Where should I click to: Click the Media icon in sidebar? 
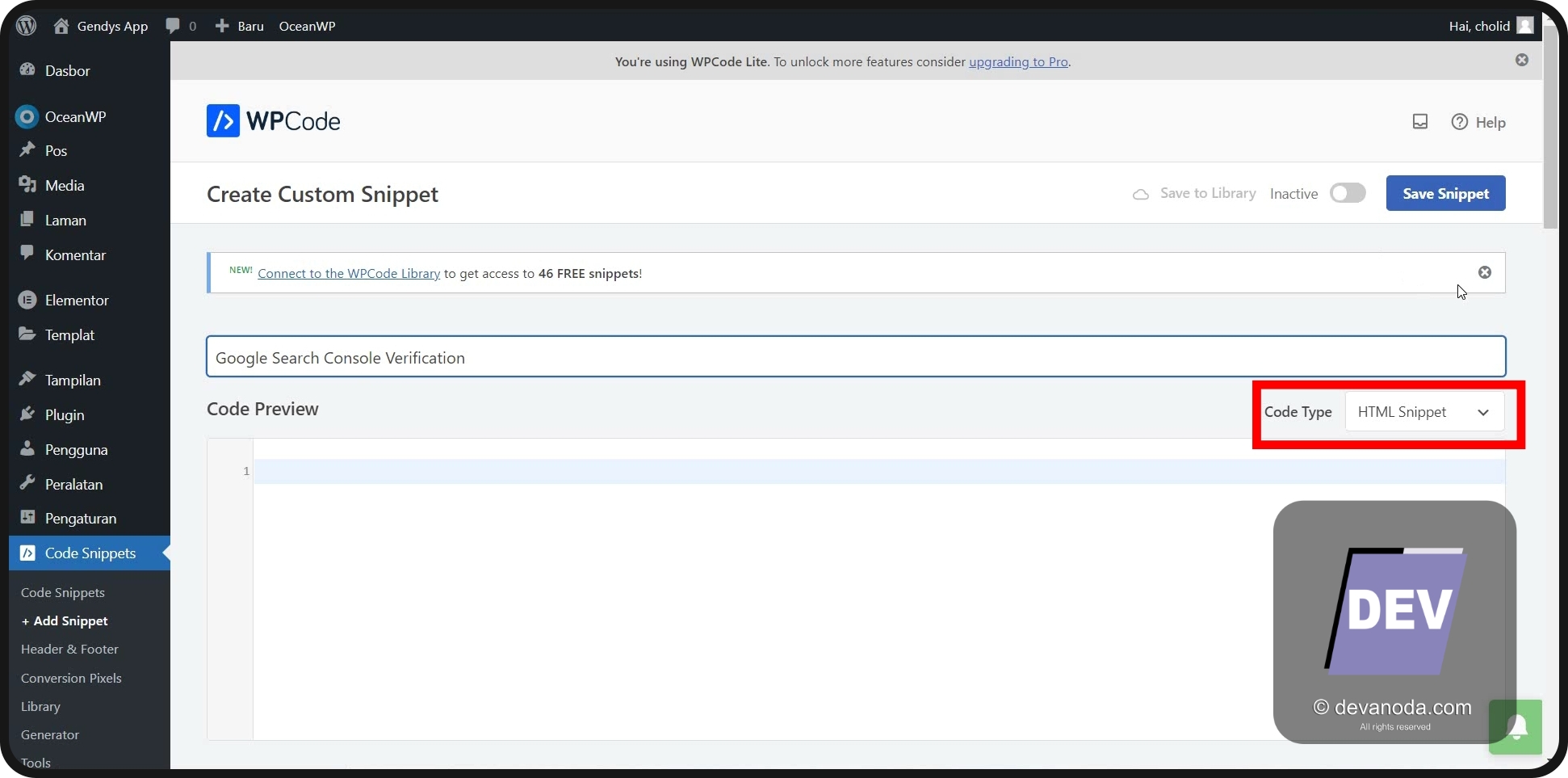click(x=27, y=185)
